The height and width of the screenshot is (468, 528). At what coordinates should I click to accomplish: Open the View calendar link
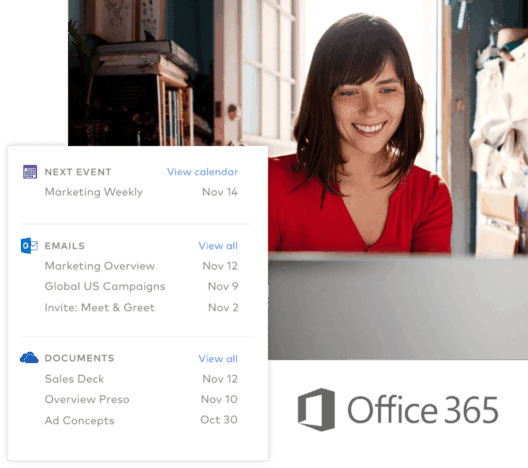tap(202, 172)
